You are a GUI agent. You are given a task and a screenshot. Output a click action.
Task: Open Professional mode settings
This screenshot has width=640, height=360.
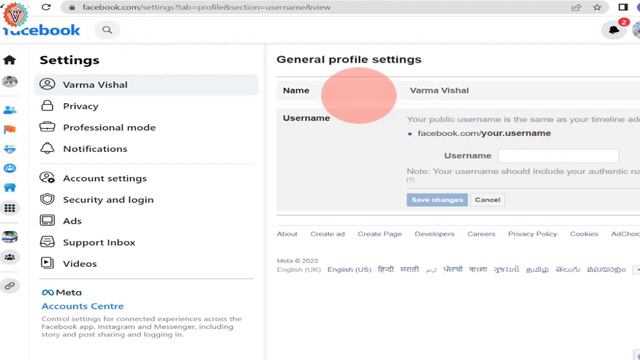pyautogui.click(x=146, y=127)
